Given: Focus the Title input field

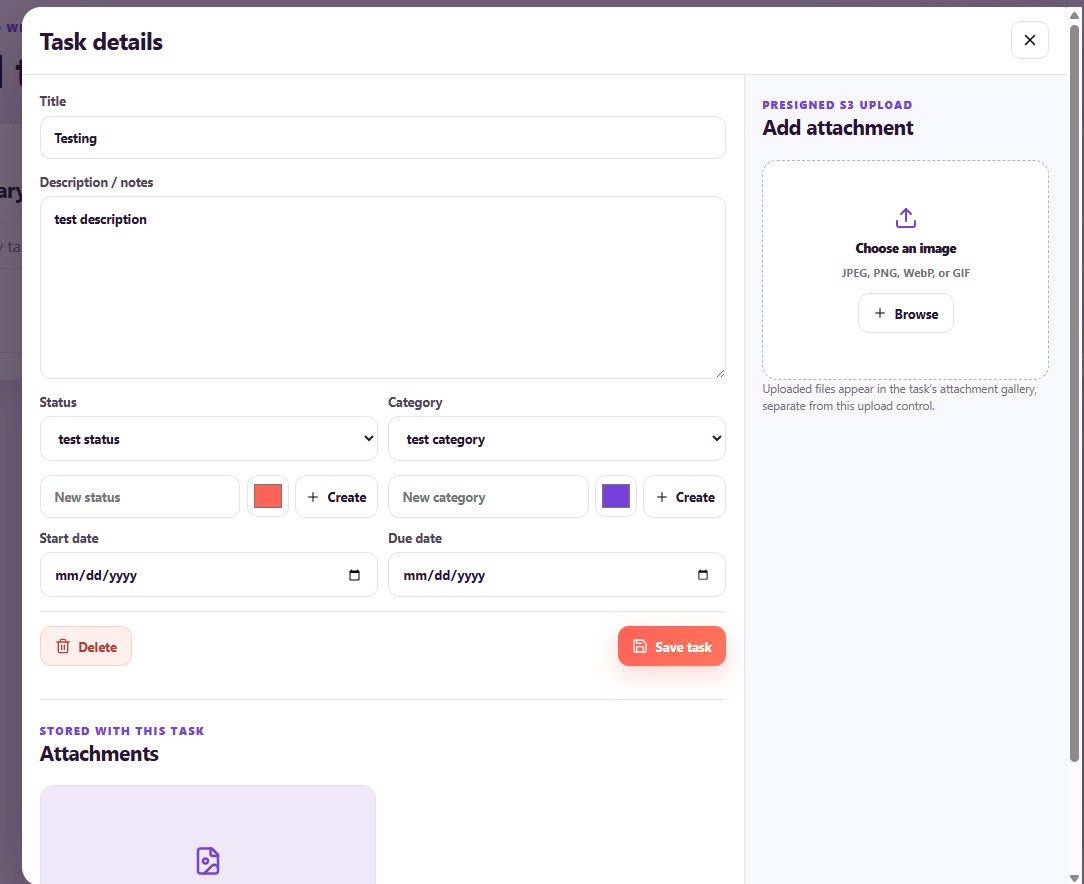Looking at the screenshot, I should [382, 138].
